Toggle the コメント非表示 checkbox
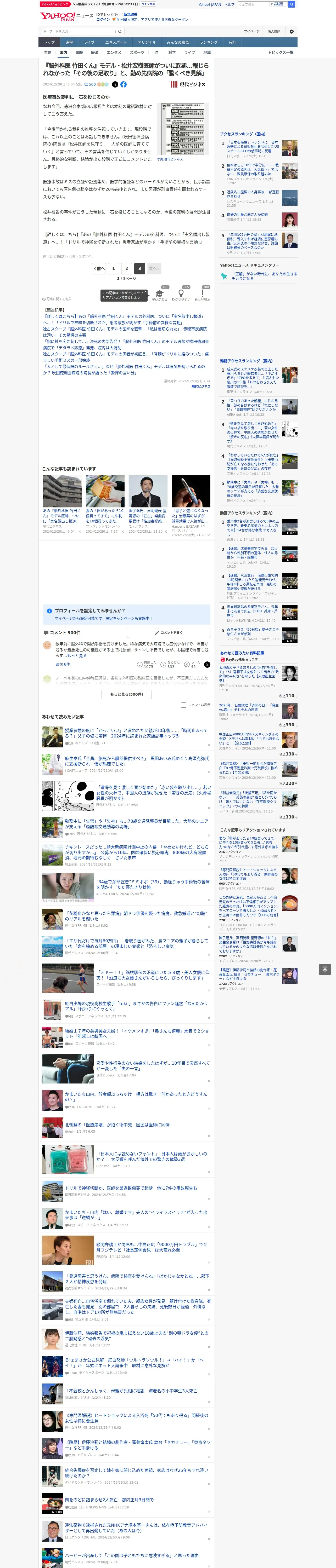The image size is (336, 1568). (x=183, y=705)
